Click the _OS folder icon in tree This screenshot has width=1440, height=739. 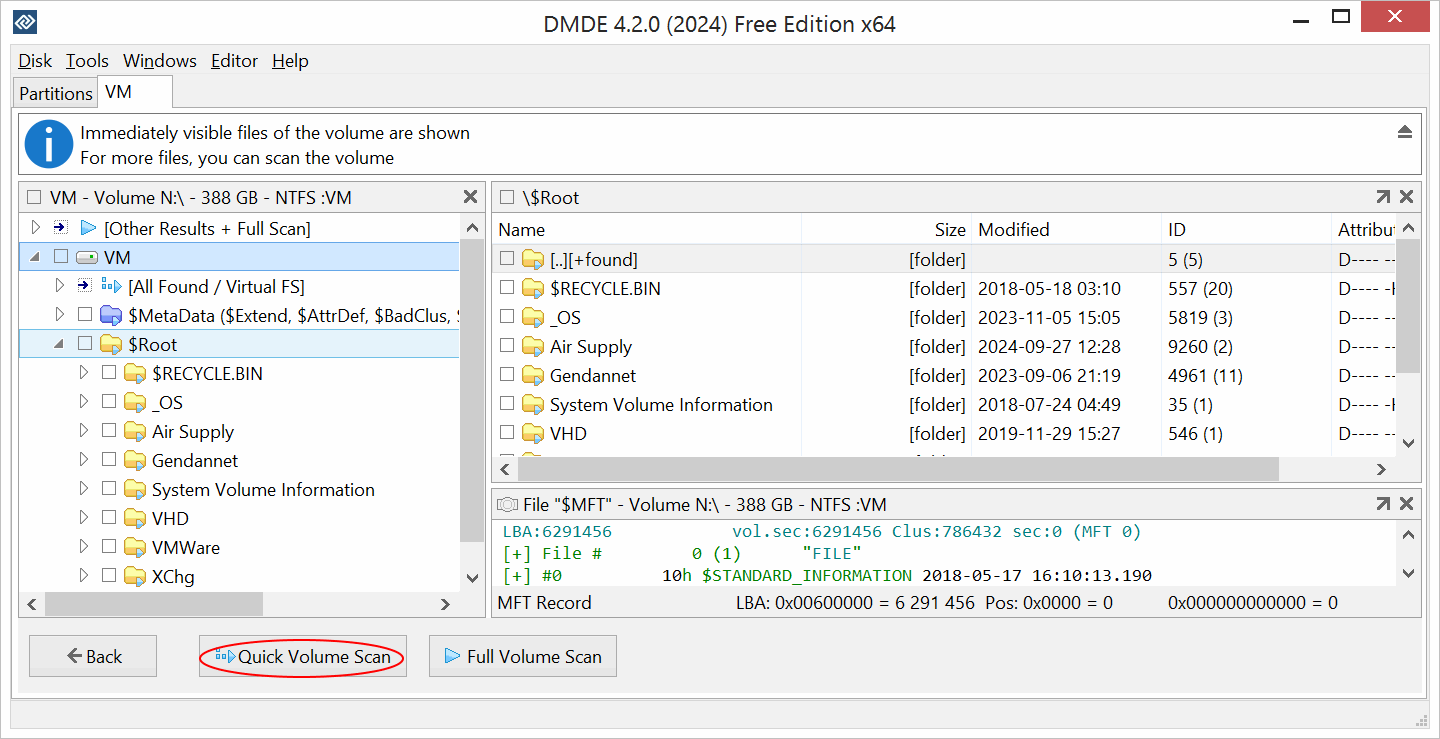coord(135,403)
